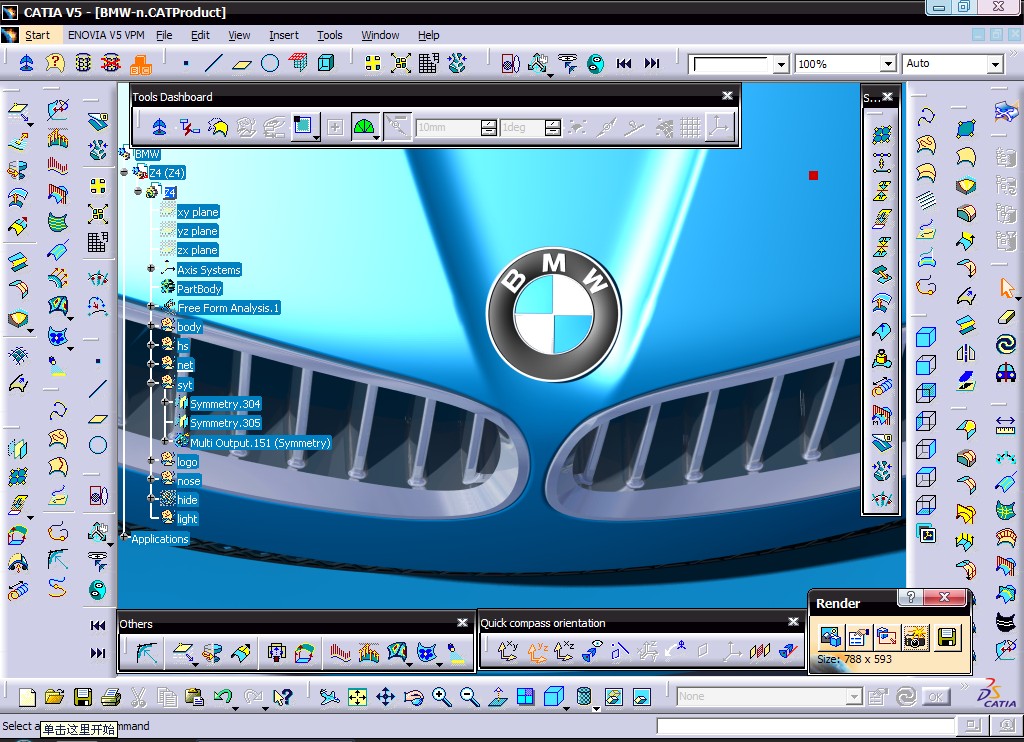Click the ruler measure icon on the right
The image size is (1024, 742).
(x=1005, y=425)
